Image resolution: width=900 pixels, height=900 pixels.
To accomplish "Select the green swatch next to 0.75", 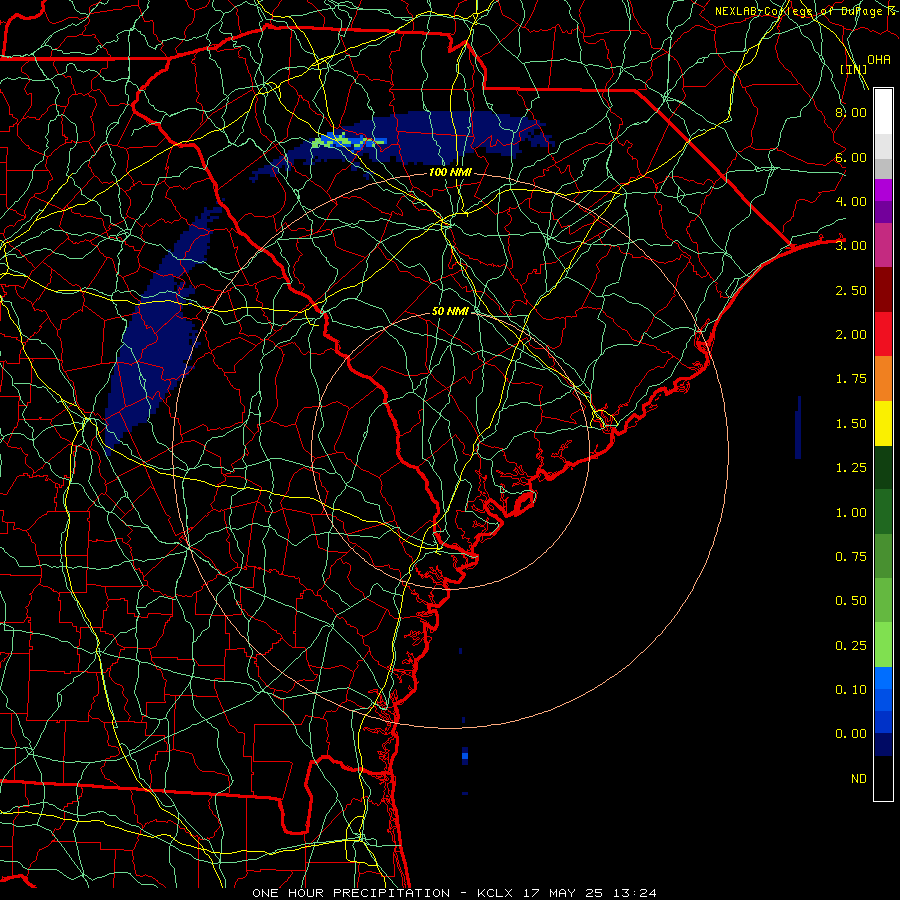I will pos(883,557).
